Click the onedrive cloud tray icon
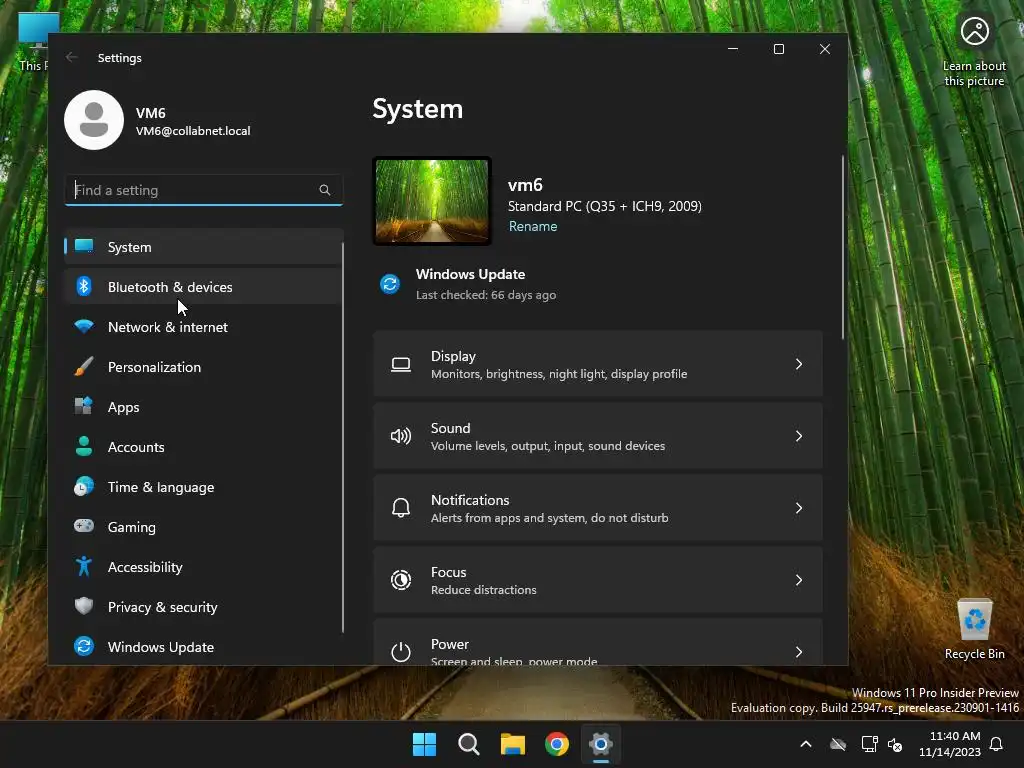Viewport: 1024px width, 768px height. point(838,744)
